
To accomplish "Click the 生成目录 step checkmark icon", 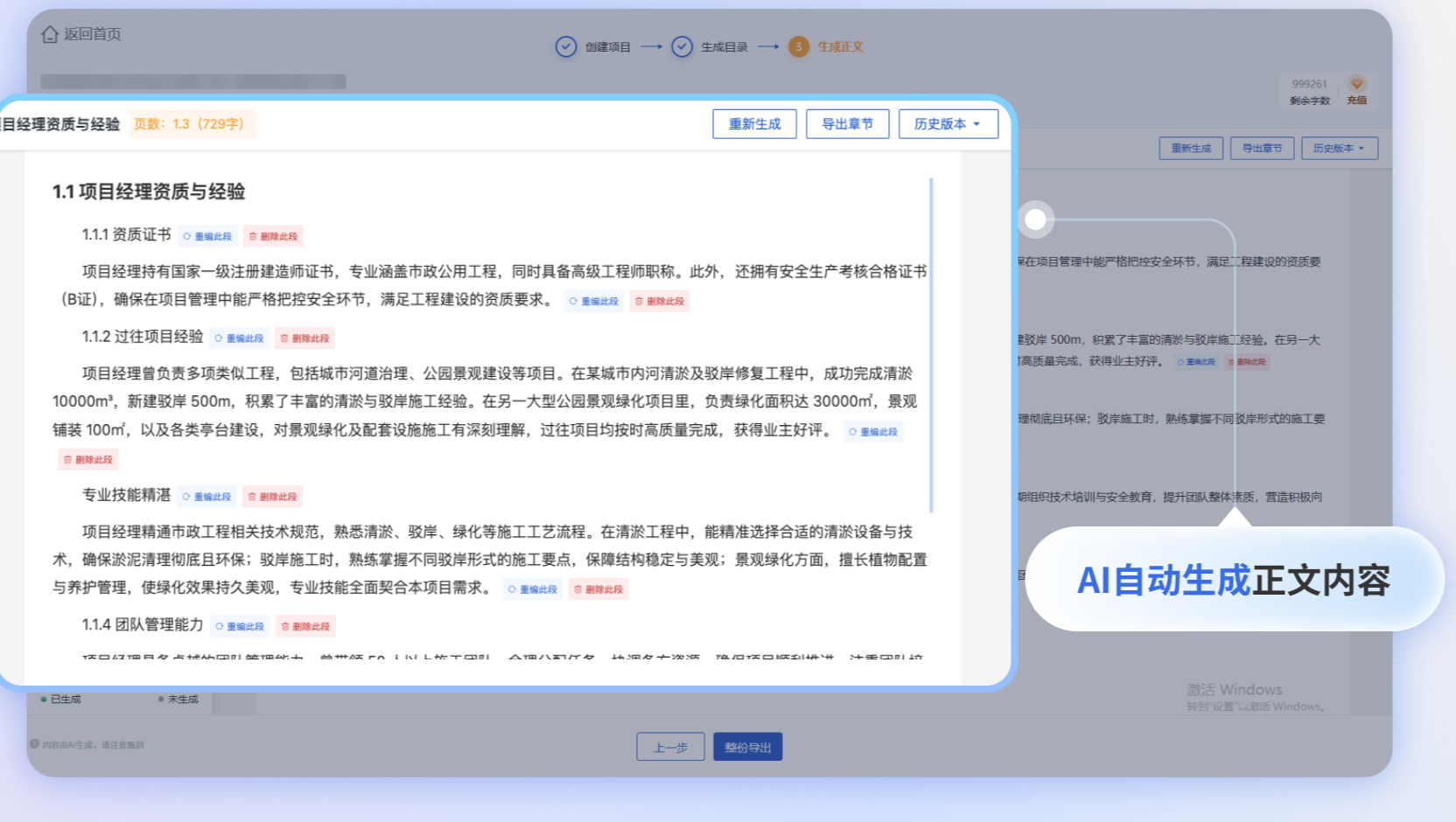I will pos(682,46).
